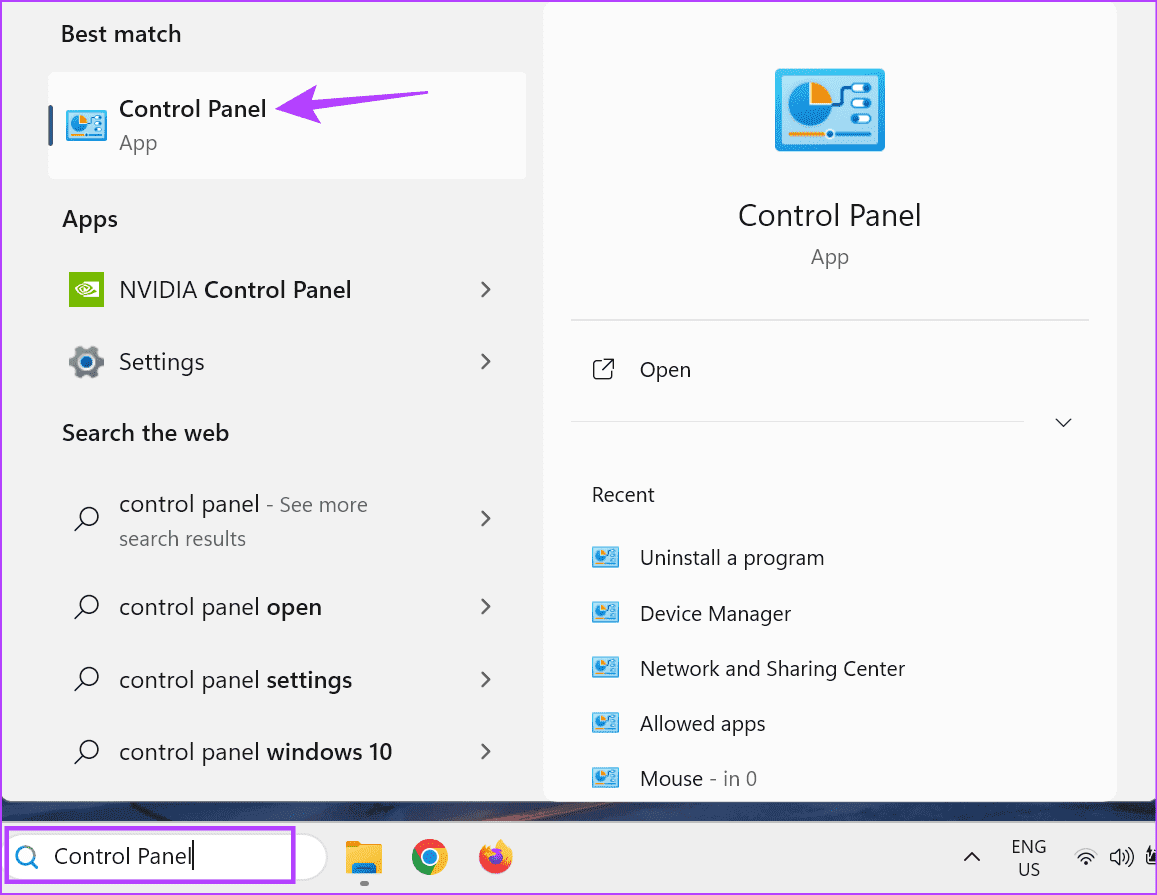1157x895 pixels.
Task: Open recent item Allowed apps
Action: (x=702, y=724)
